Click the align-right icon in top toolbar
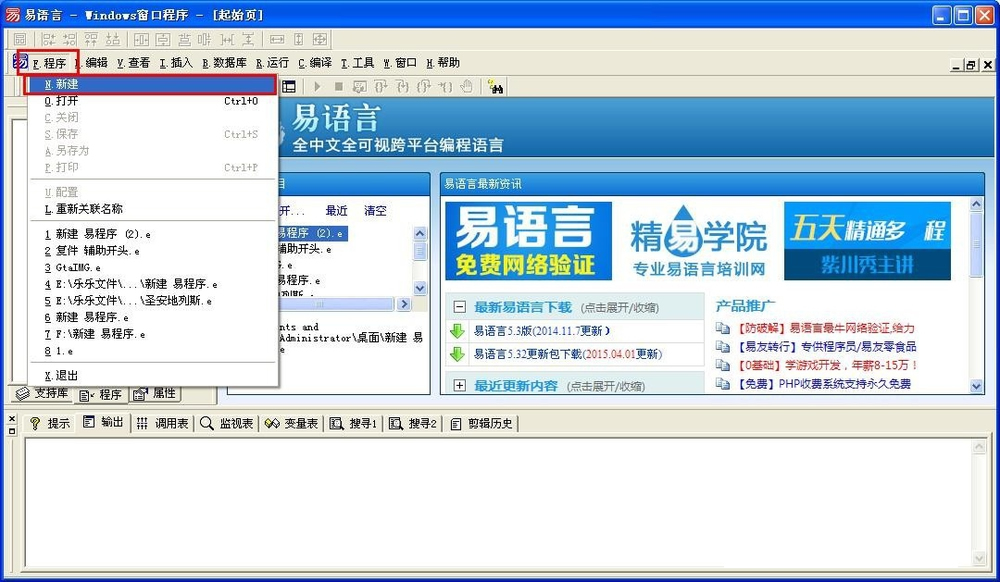This screenshot has width=1000, height=582. point(70,40)
